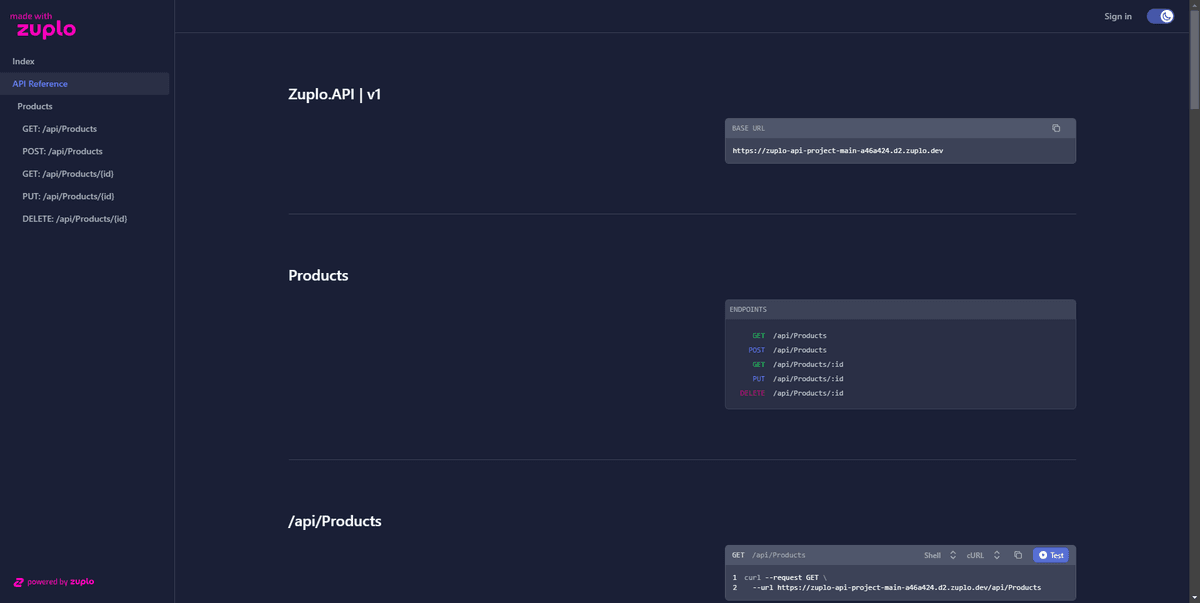
Task: Toggle the dark mode switch
Action: 1159,16
